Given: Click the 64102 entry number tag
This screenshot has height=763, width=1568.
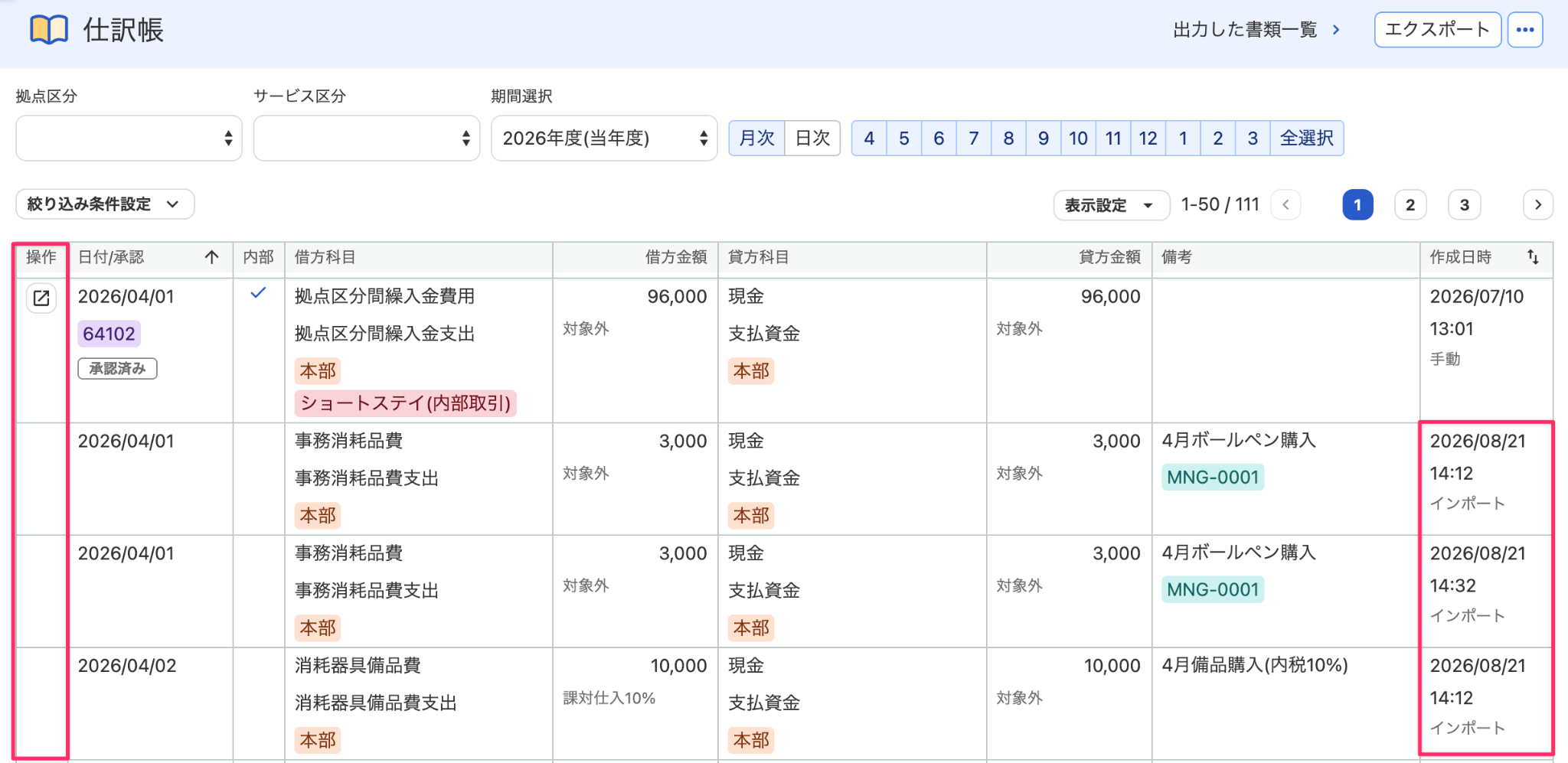Looking at the screenshot, I should (x=109, y=334).
